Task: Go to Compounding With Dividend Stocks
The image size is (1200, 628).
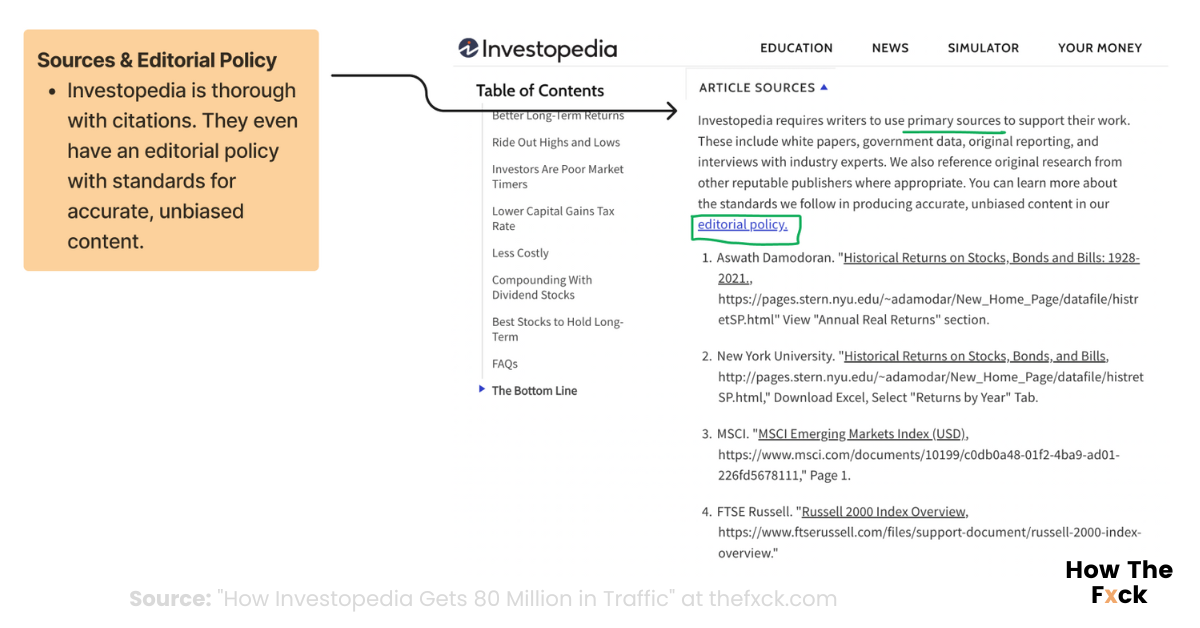Action: point(542,288)
